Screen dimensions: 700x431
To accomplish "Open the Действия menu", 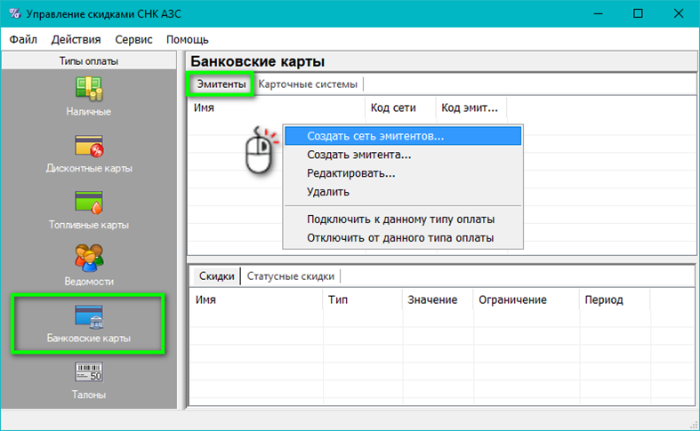I will pos(75,39).
